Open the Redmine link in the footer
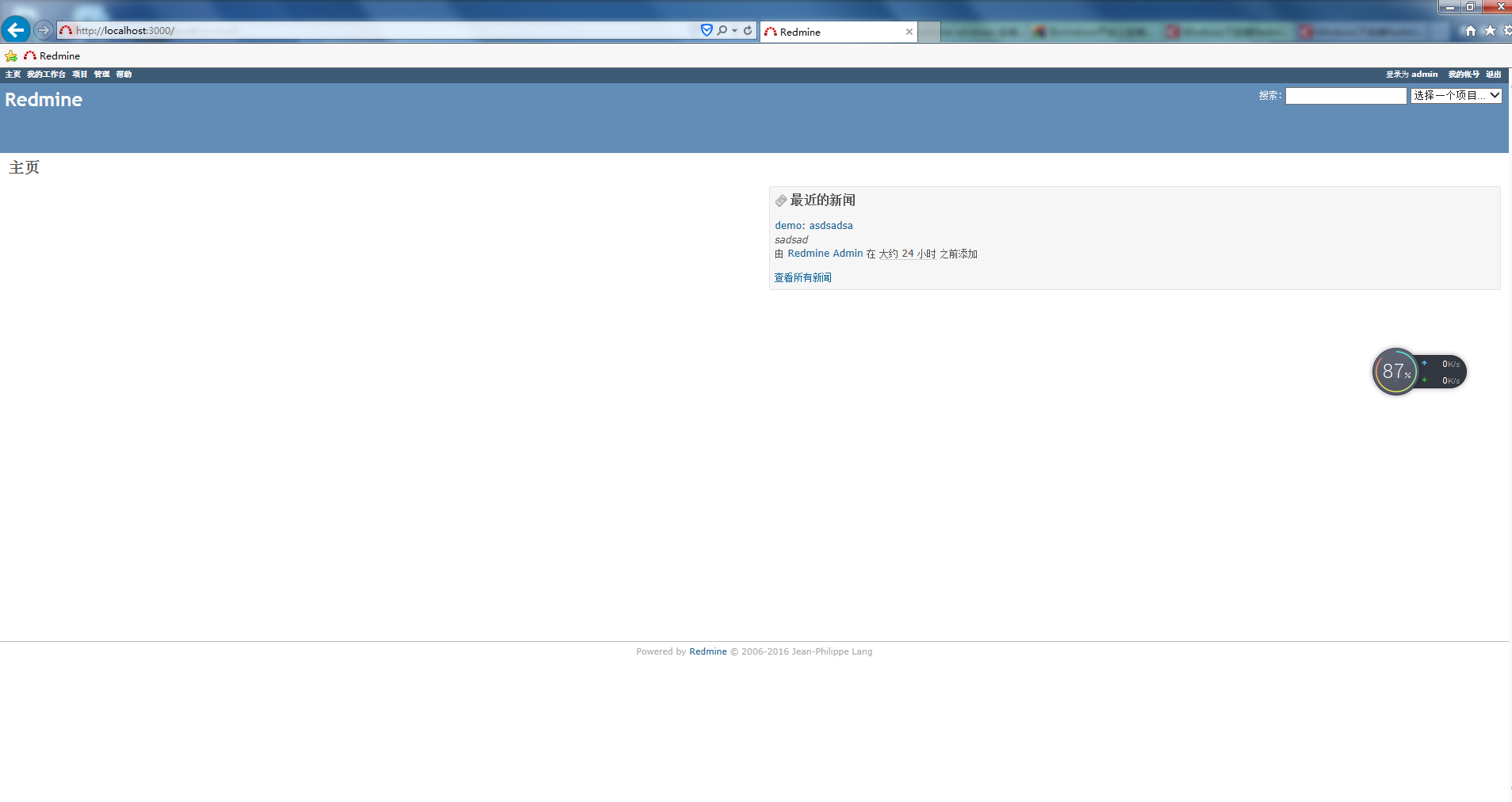The width and height of the screenshot is (1512, 802). click(708, 651)
